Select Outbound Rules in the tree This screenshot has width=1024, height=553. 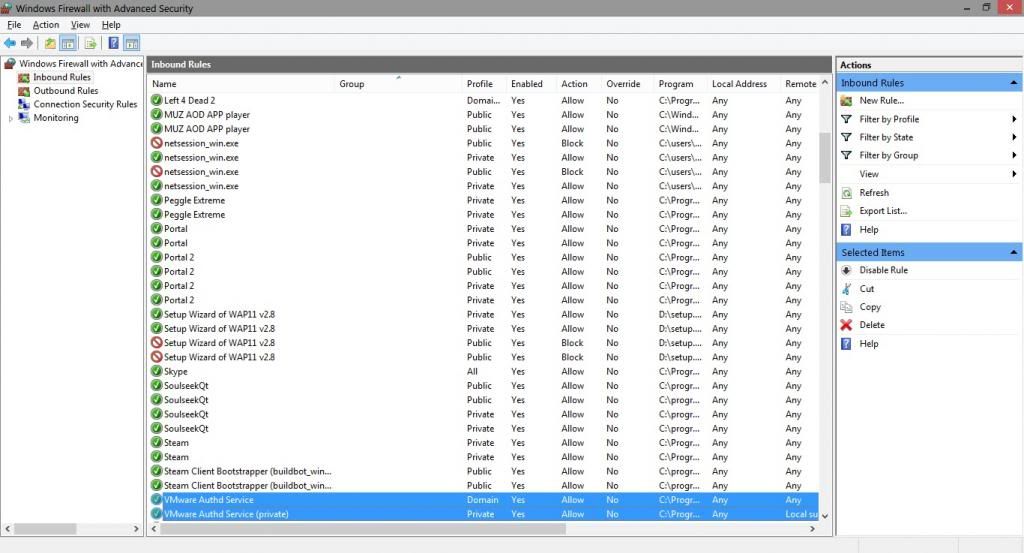click(66, 91)
